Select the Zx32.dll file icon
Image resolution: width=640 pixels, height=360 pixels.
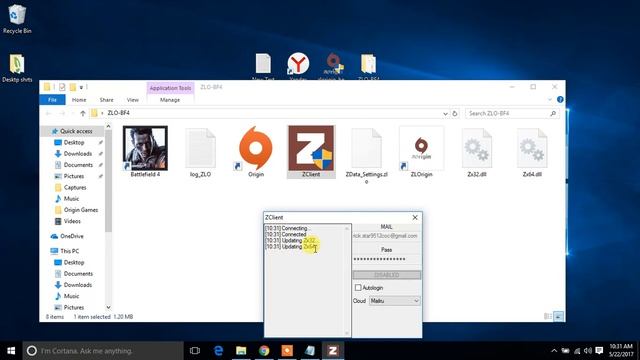[477, 148]
